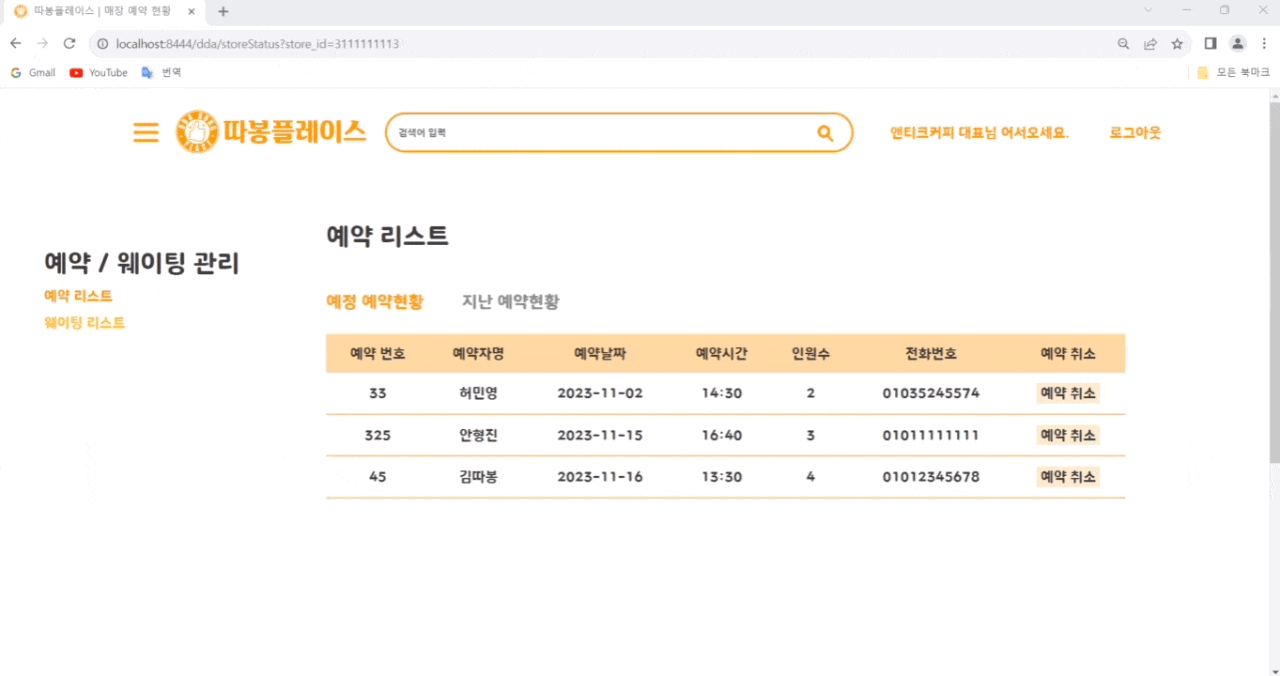The width and height of the screenshot is (1280, 676).
Task: Open the Gmail bookmark
Action: click(x=33, y=72)
